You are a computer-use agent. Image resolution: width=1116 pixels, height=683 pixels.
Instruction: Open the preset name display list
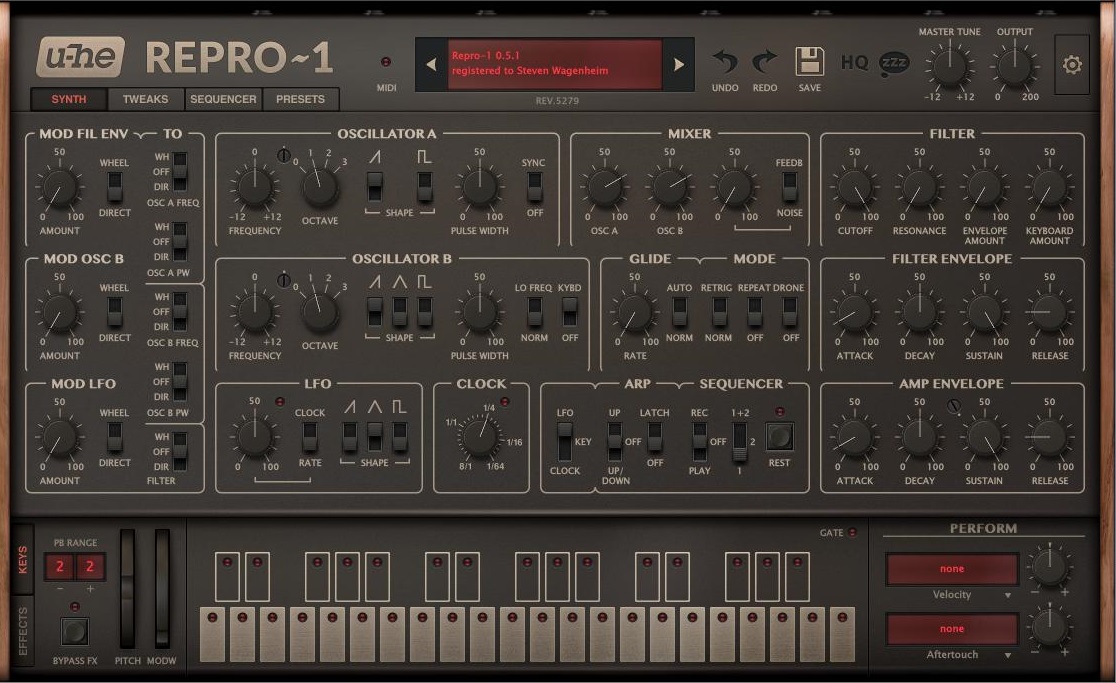[x=554, y=64]
